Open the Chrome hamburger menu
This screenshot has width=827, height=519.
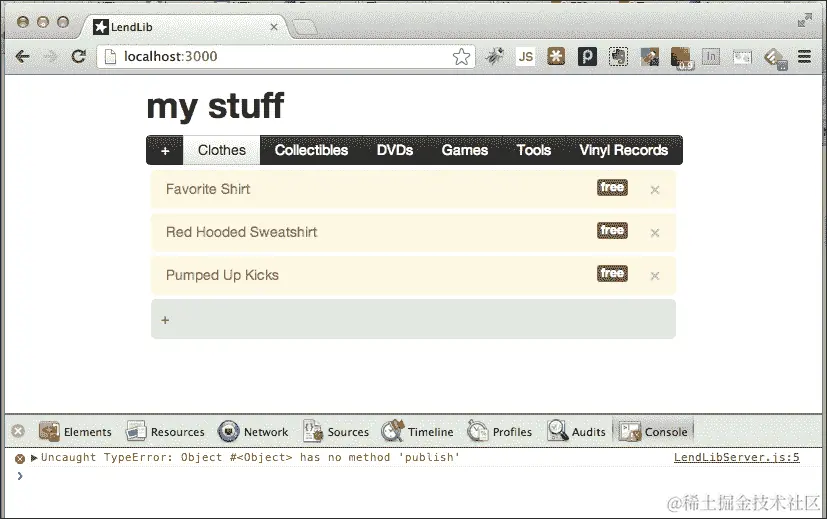click(804, 56)
